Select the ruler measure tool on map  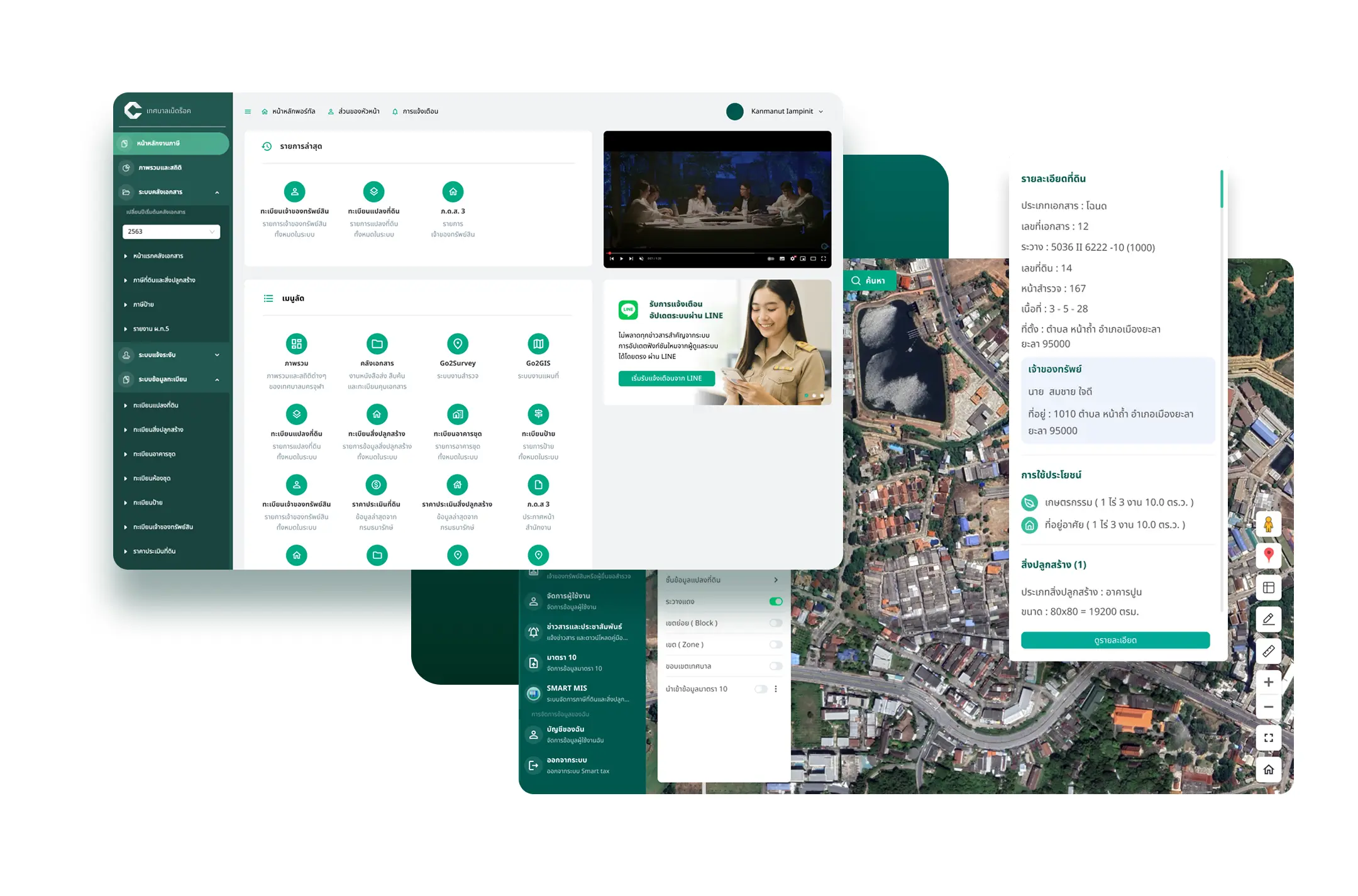pos(1268,651)
